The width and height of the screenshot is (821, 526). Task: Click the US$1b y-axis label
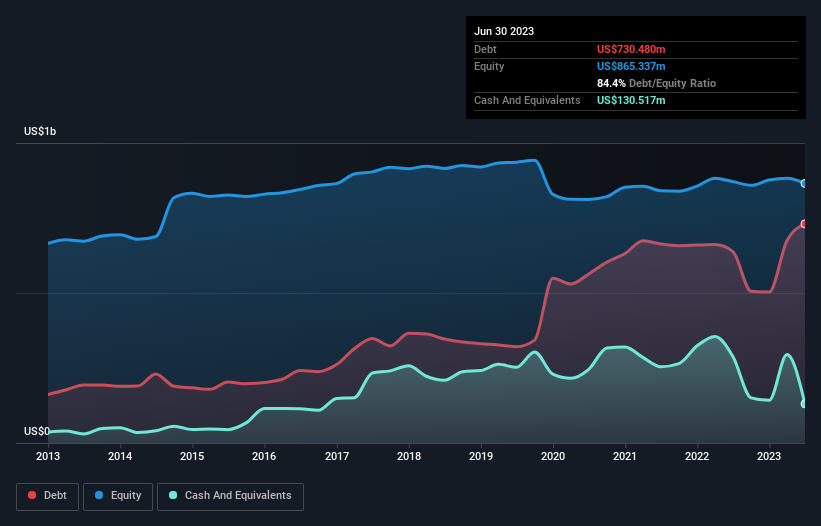(40, 131)
